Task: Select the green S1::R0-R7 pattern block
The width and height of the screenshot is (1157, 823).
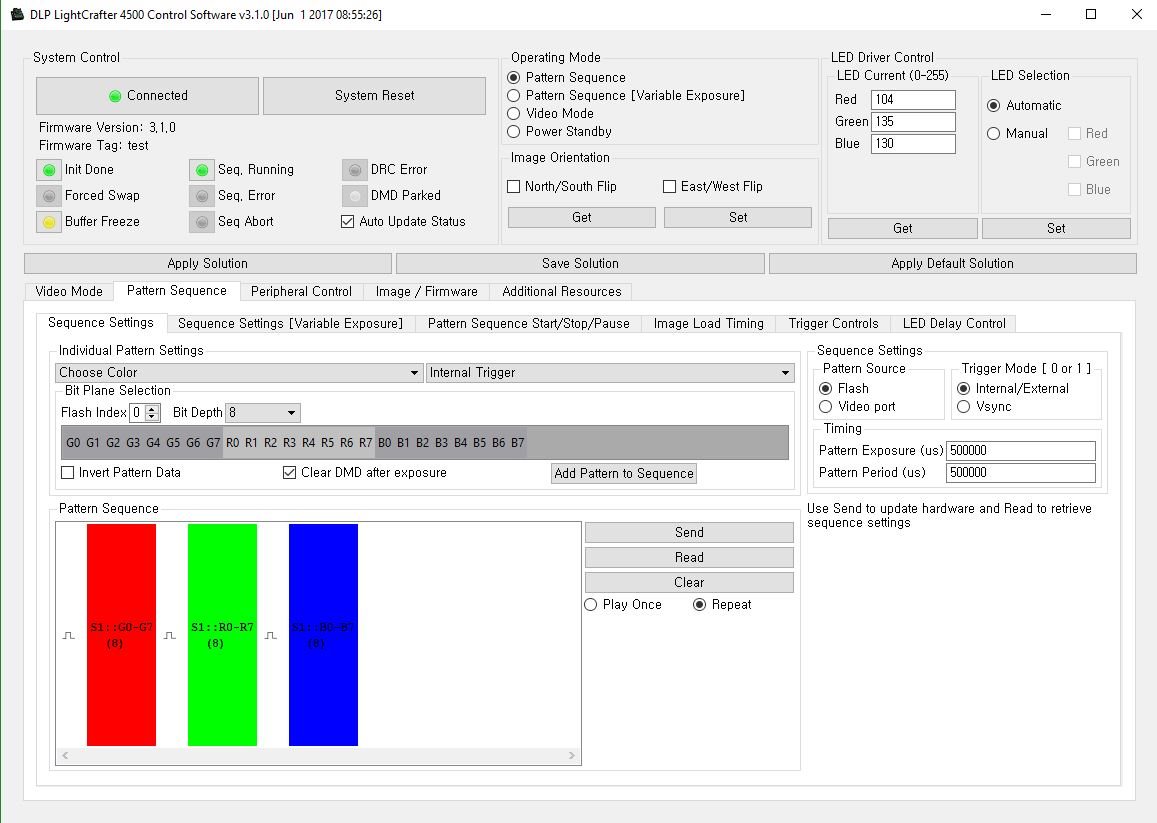Action: [222, 635]
